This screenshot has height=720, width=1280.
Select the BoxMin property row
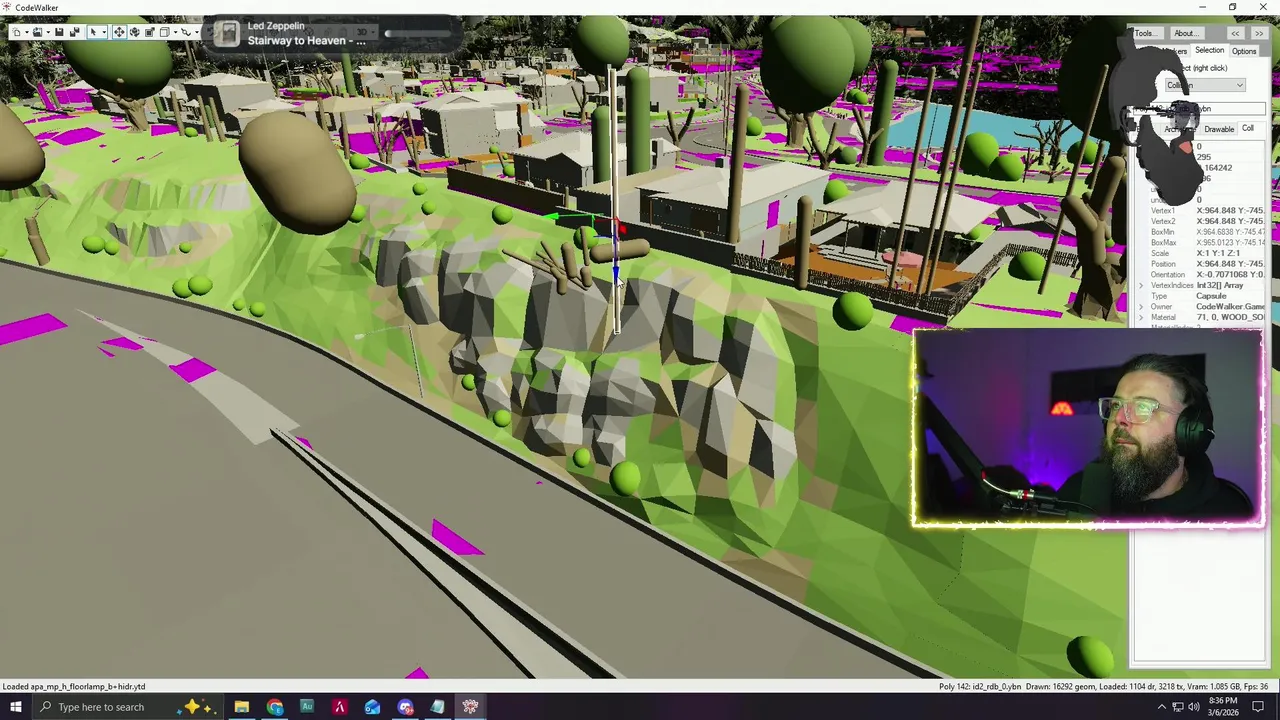click(x=1200, y=232)
